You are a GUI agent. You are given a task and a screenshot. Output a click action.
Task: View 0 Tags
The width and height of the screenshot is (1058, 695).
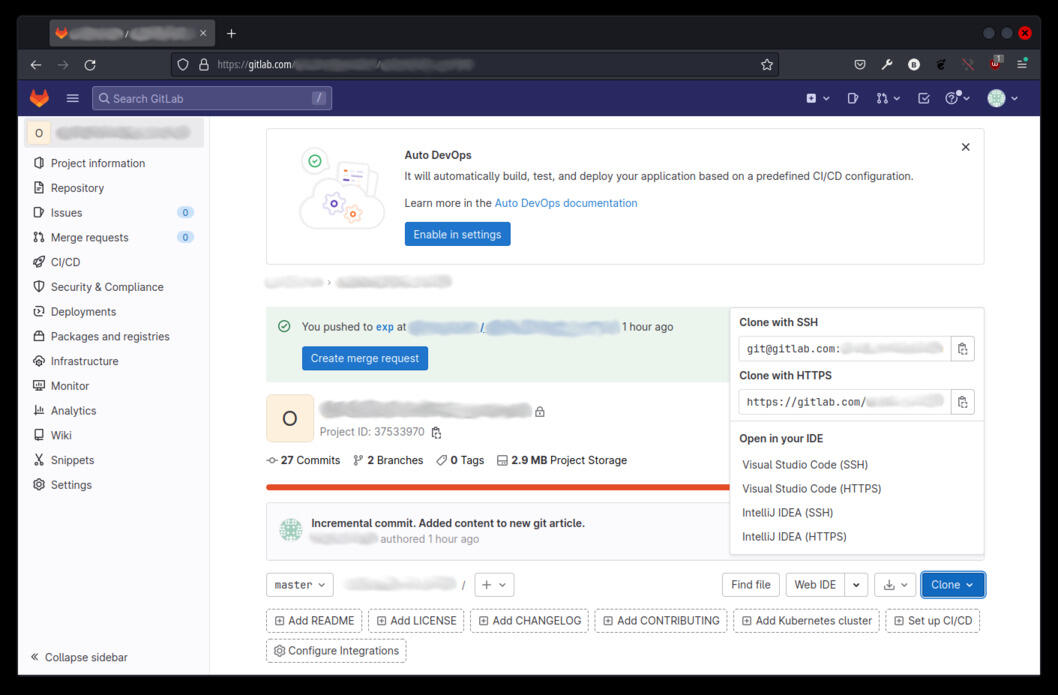click(460, 460)
